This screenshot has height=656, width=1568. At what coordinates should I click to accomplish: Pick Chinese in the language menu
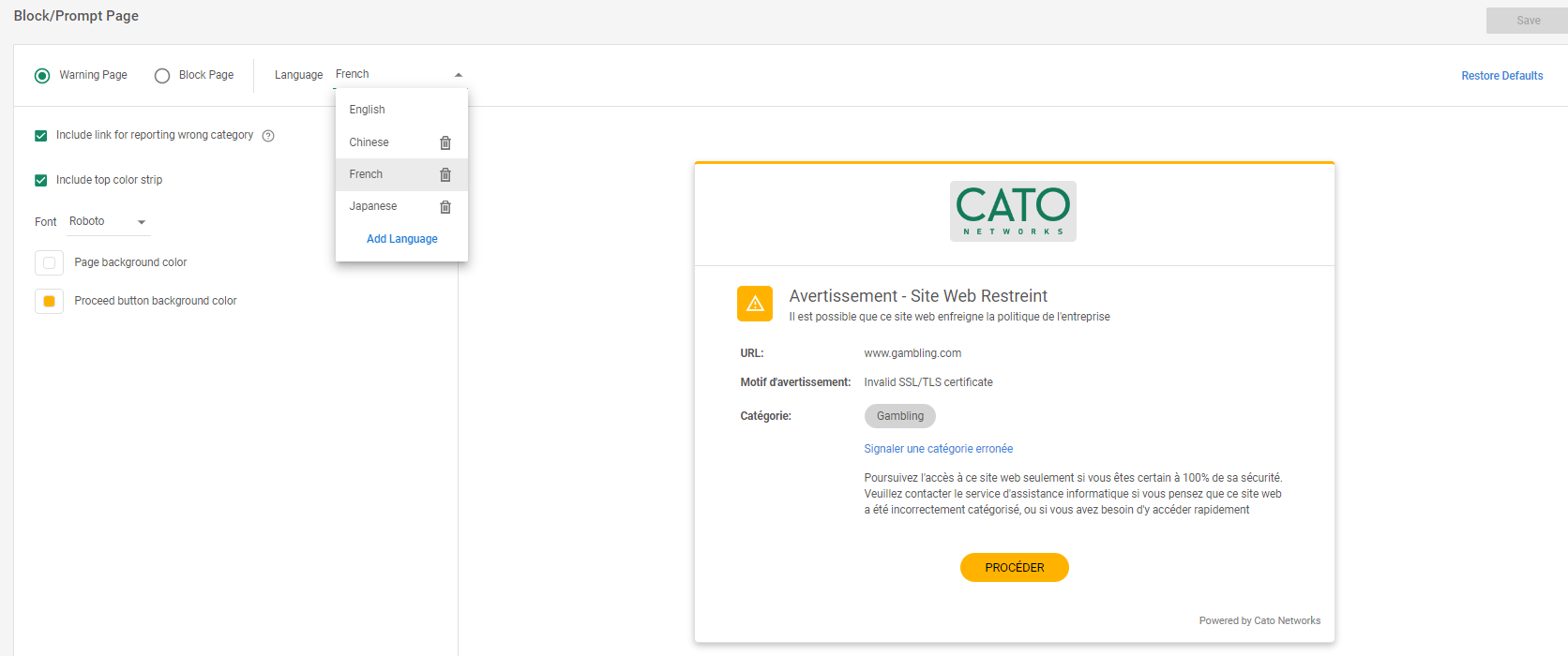coord(369,142)
